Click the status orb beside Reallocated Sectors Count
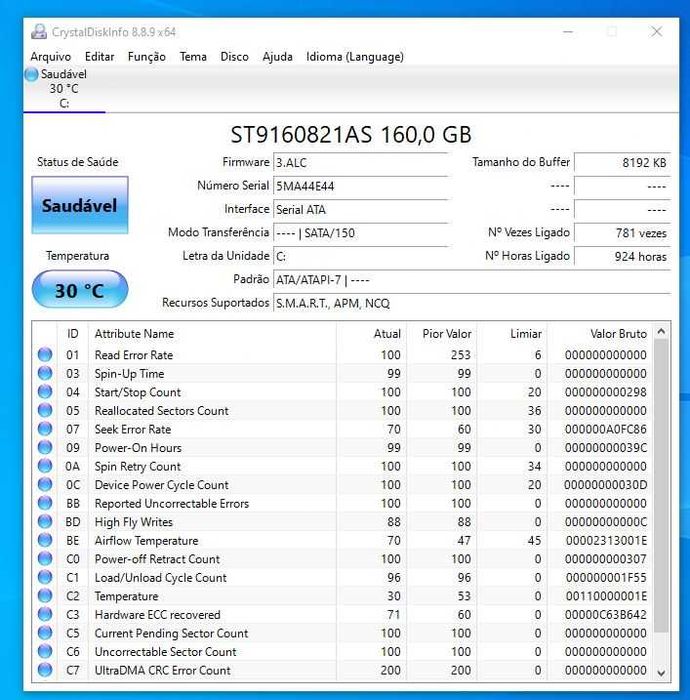This screenshot has width=690, height=700. tap(45, 410)
